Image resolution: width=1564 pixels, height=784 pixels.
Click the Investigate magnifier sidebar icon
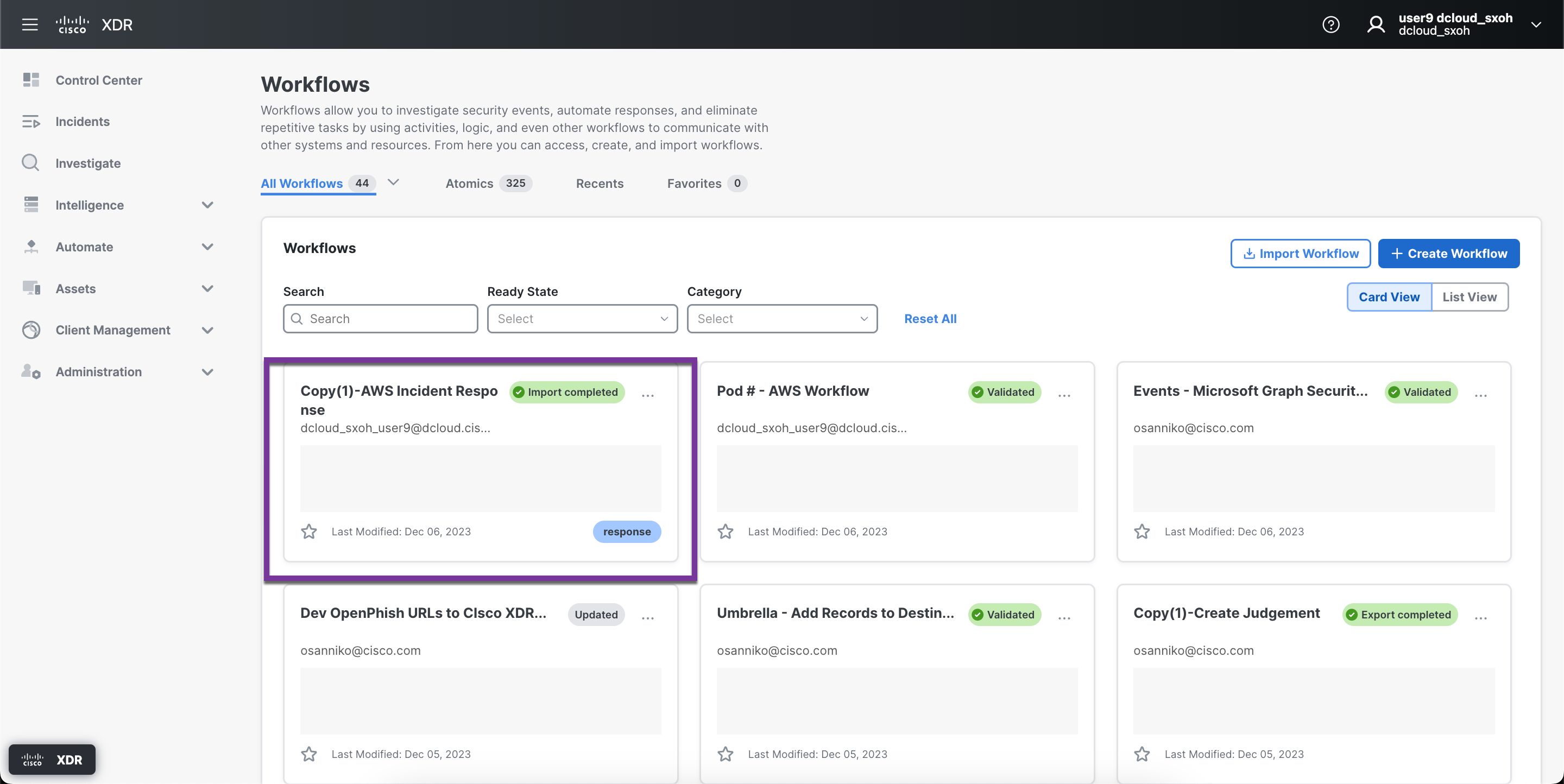click(x=31, y=163)
